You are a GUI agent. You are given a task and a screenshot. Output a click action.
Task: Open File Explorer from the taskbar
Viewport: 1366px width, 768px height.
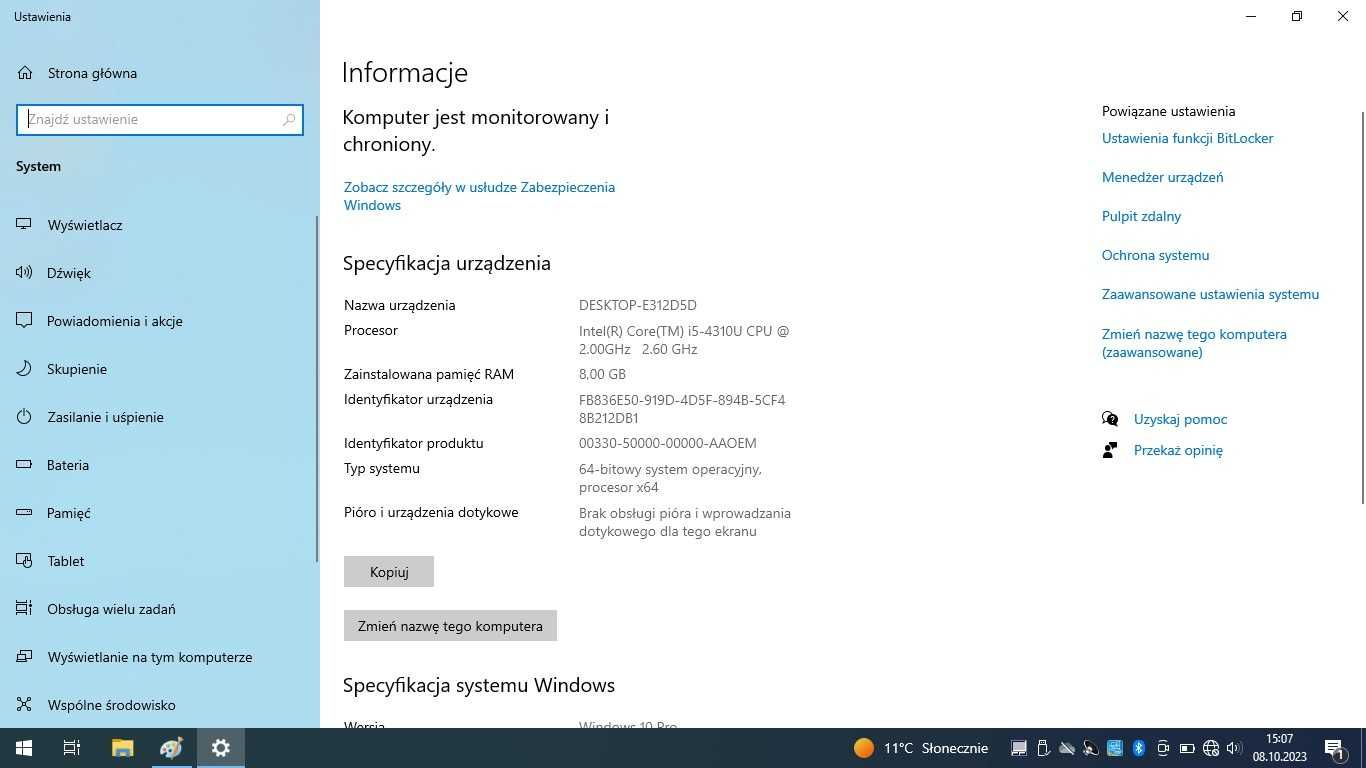(x=122, y=748)
